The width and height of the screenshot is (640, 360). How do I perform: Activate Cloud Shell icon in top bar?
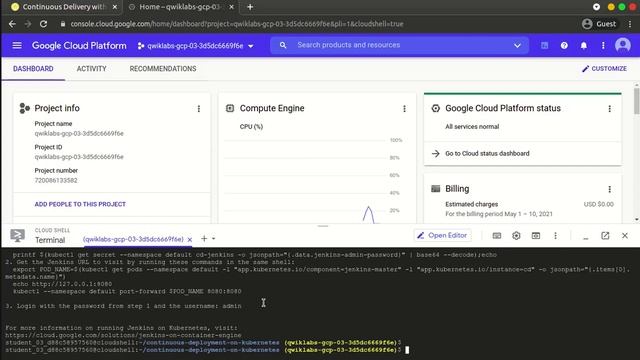click(544, 45)
